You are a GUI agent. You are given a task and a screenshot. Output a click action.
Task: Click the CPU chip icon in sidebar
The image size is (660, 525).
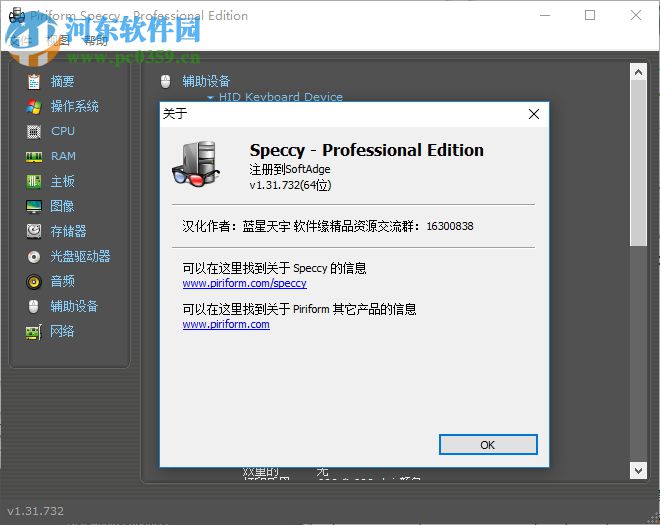(34, 132)
